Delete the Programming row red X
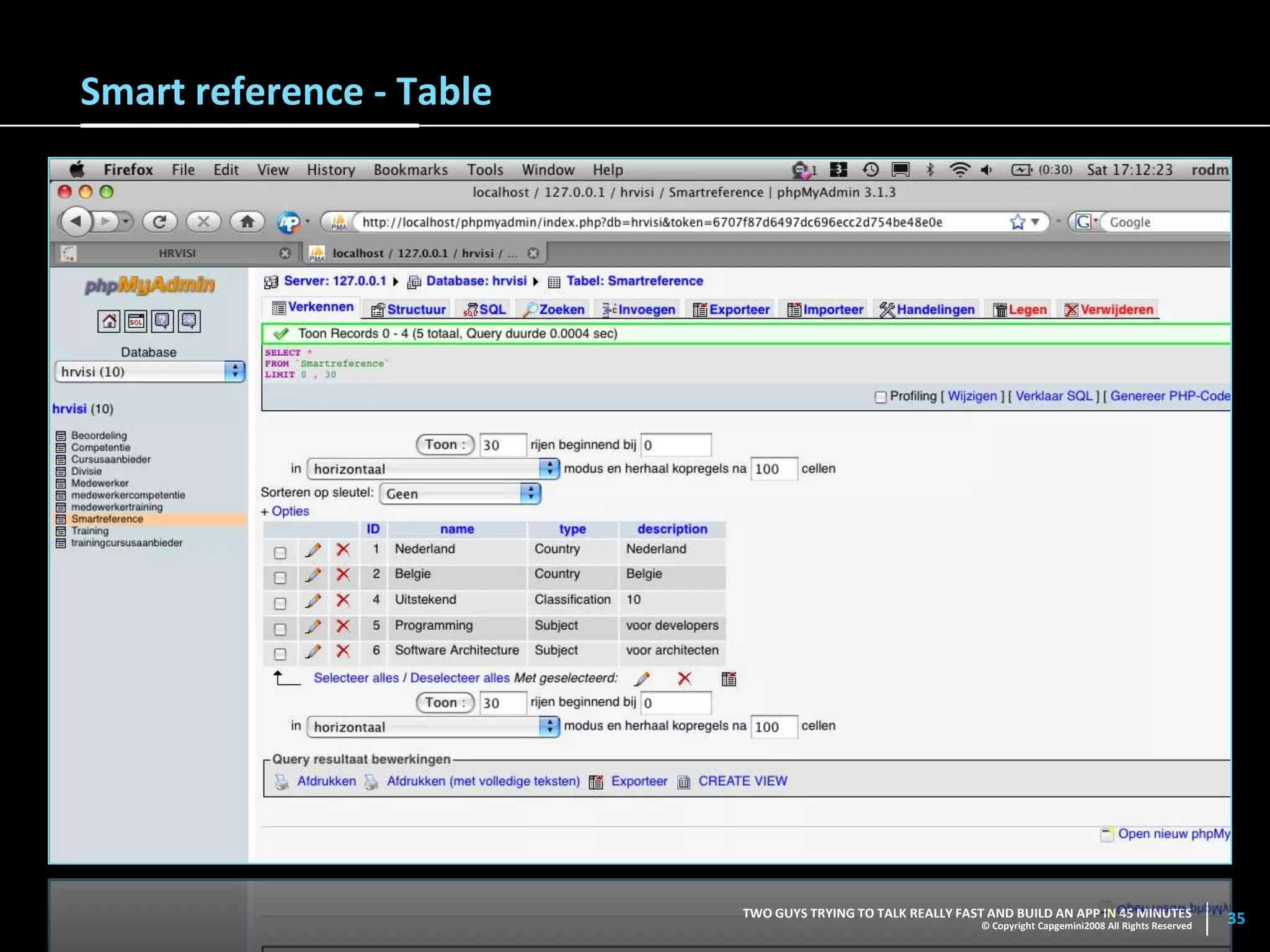 coord(343,626)
